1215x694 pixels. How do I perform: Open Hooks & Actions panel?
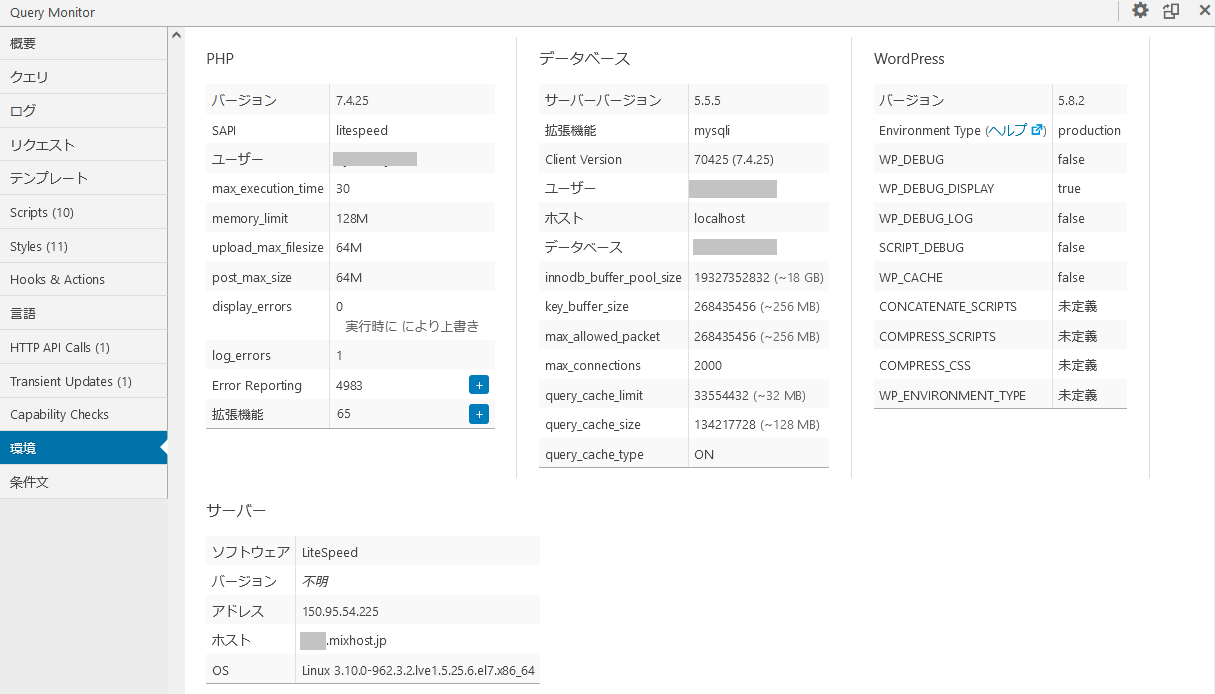tap(83, 280)
